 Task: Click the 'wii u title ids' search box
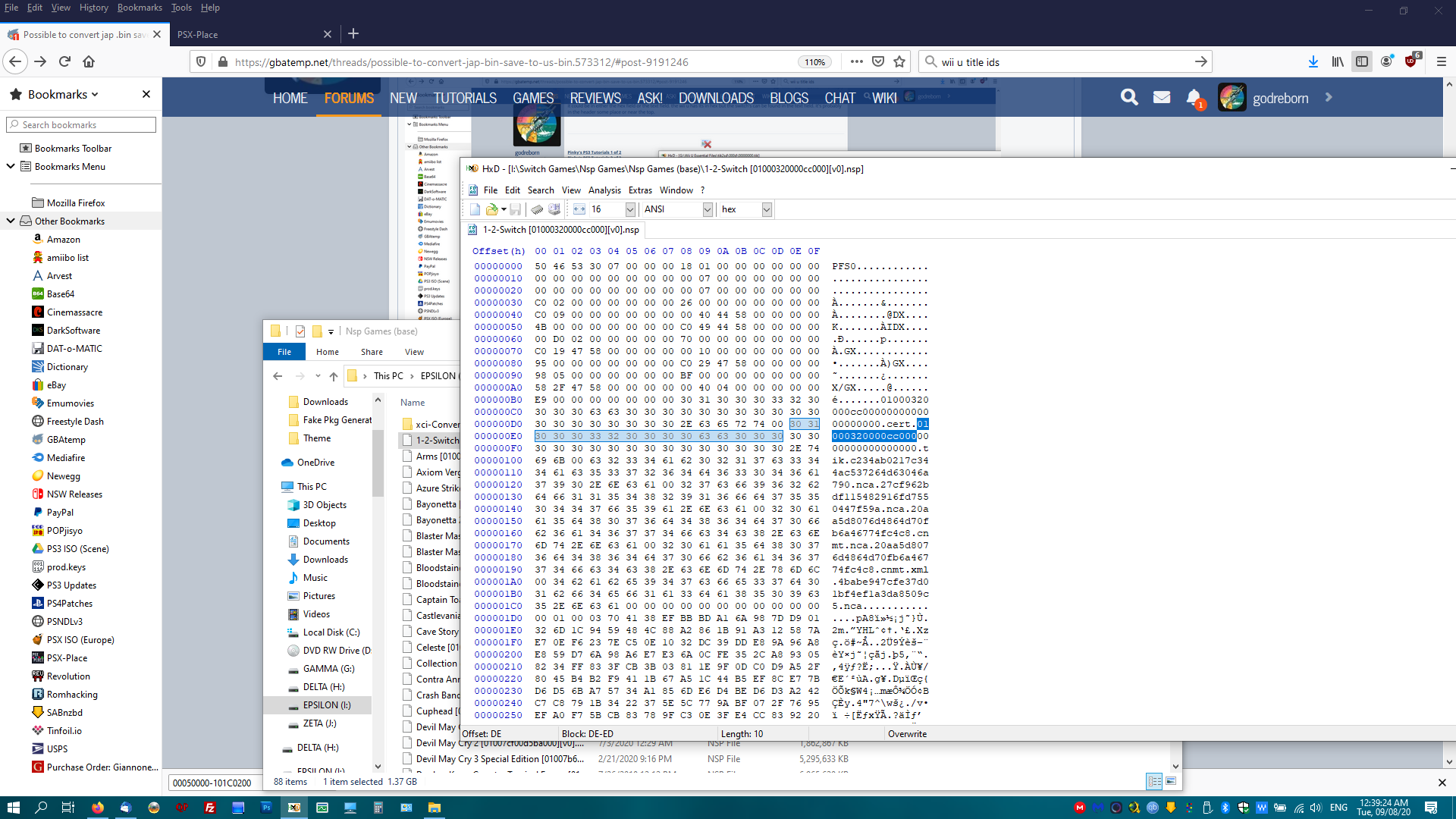(x=1065, y=62)
